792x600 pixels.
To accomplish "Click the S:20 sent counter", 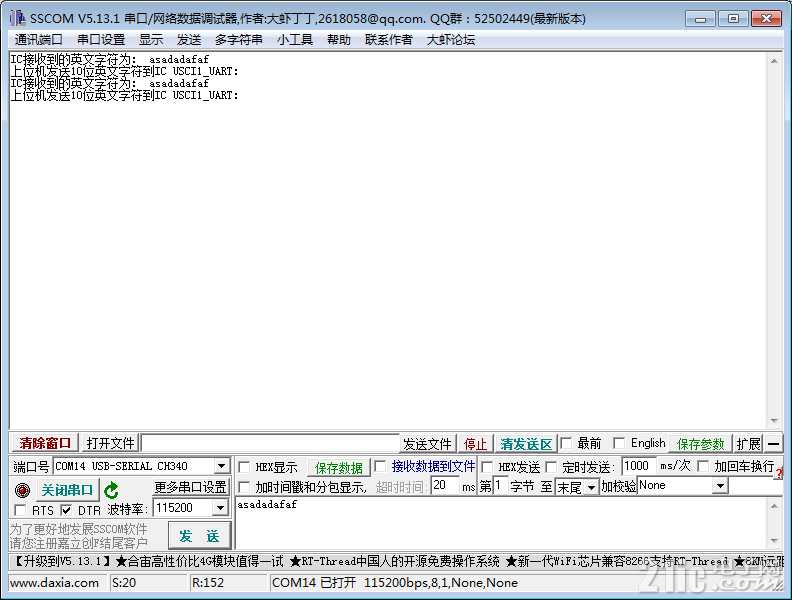I will click(124, 583).
